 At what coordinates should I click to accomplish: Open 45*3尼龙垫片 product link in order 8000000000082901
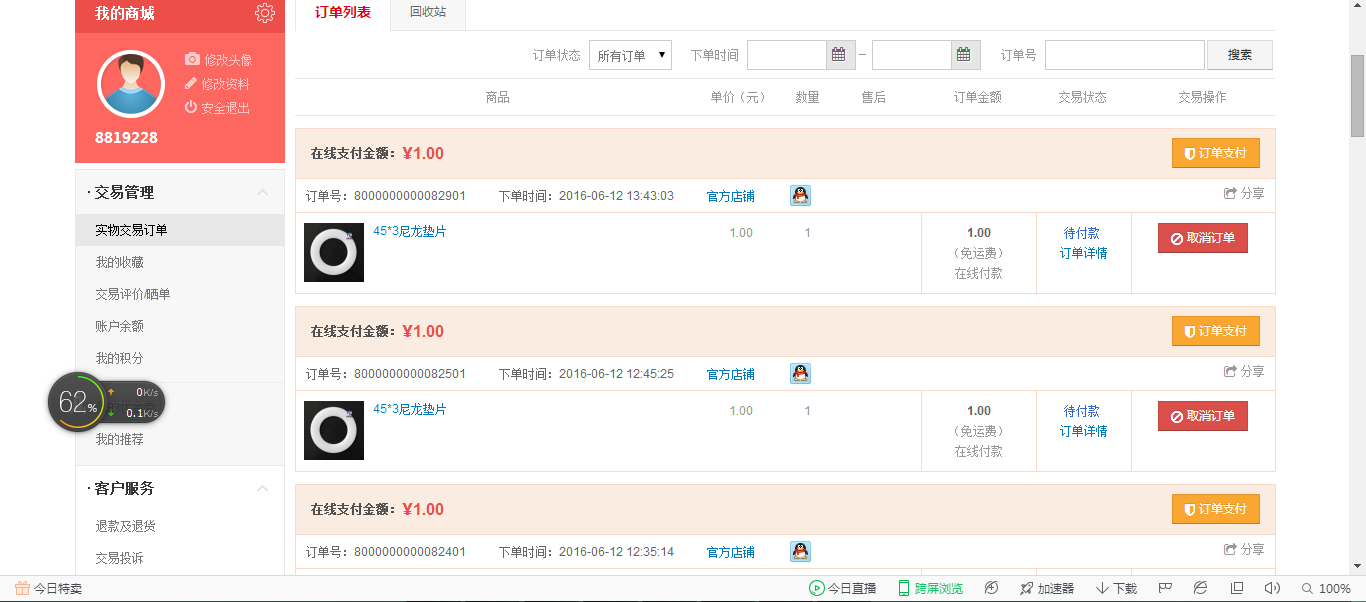(x=410, y=231)
